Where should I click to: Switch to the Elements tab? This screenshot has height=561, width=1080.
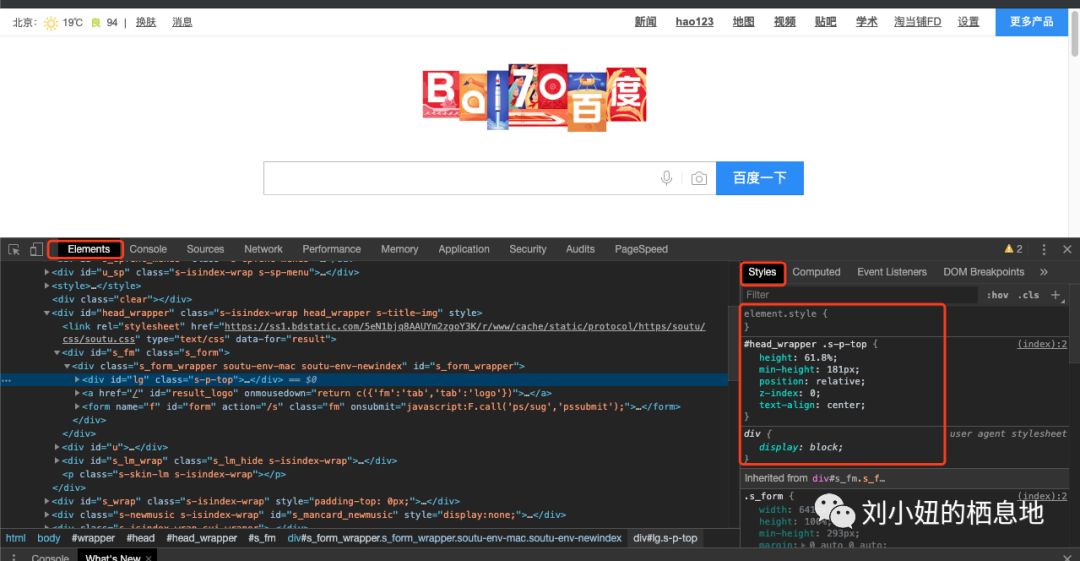[88, 249]
